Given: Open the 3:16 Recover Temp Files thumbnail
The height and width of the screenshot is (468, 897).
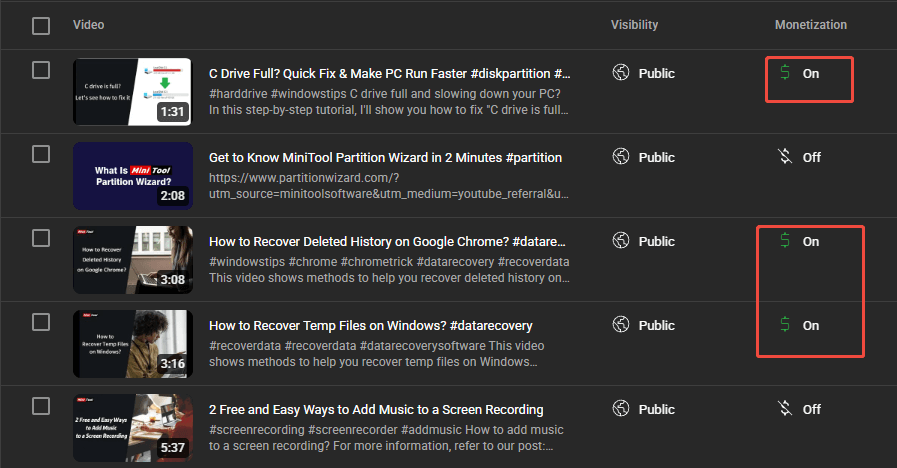Looking at the screenshot, I should click(132, 344).
